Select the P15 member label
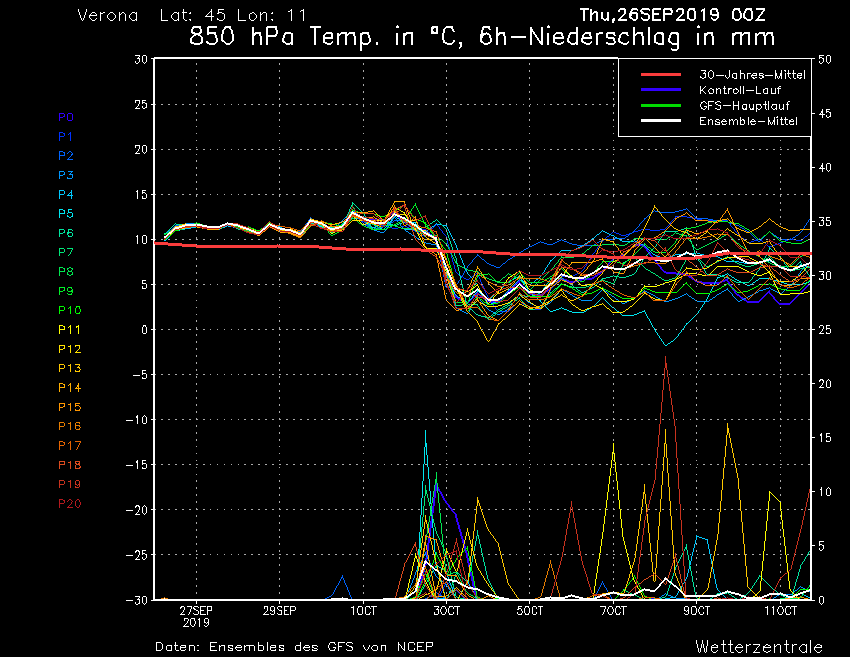This screenshot has width=850, height=657. coord(69,407)
